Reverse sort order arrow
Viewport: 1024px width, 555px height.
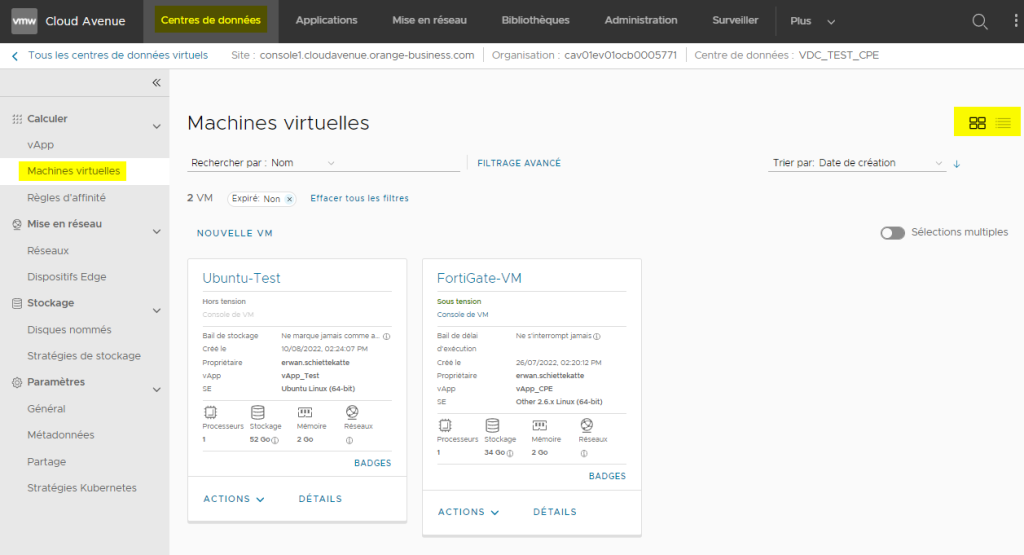pyautogui.click(x=957, y=164)
